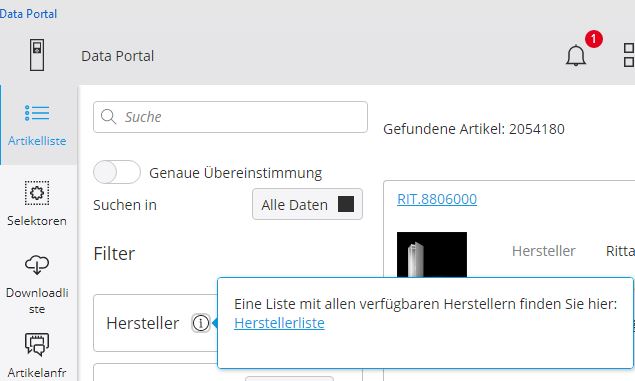Open the Artikelliste list icon
The width and height of the screenshot is (635, 381).
click(x=37, y=113)
